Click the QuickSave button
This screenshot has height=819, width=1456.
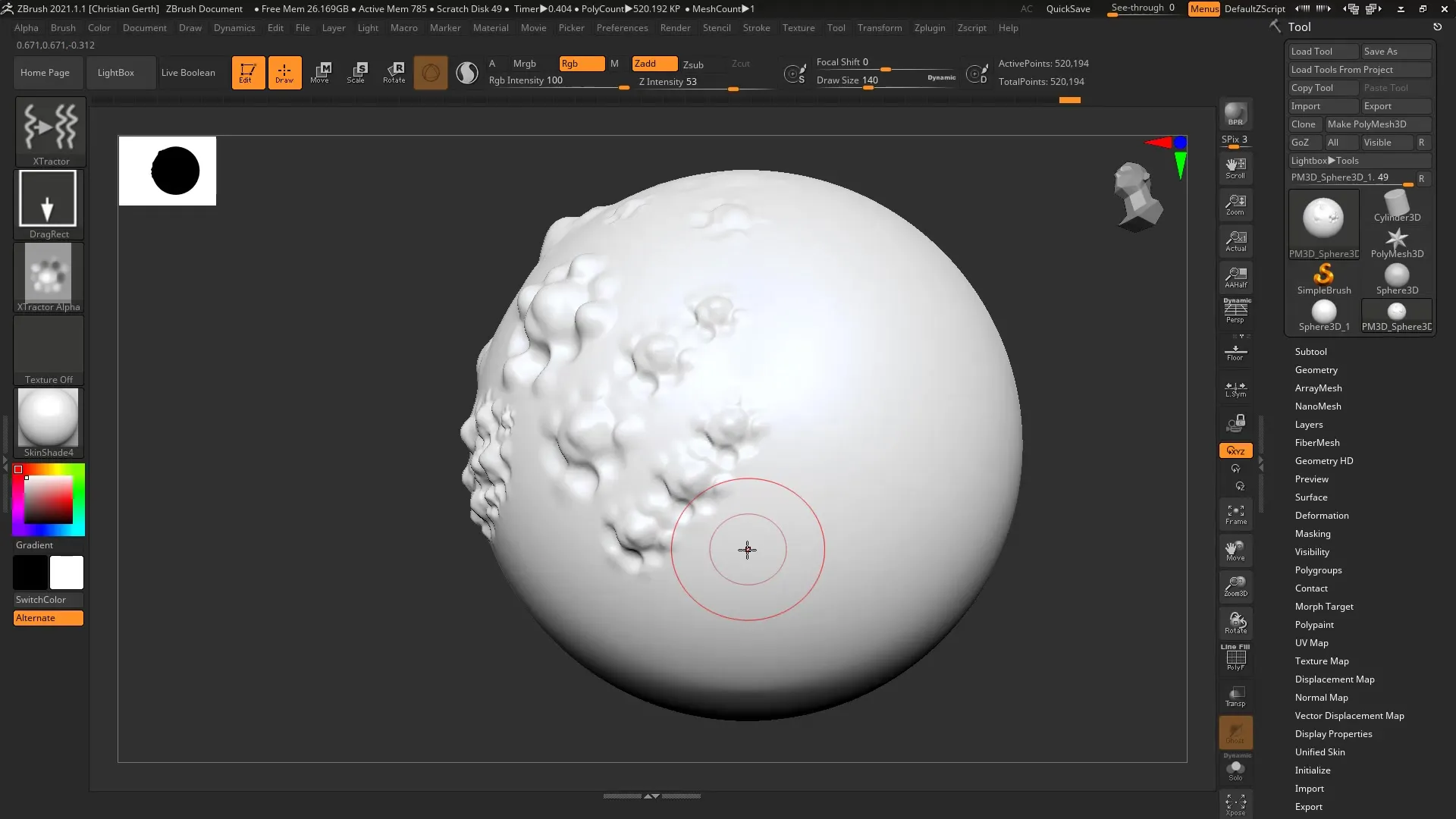click(x=1068, y=9)
